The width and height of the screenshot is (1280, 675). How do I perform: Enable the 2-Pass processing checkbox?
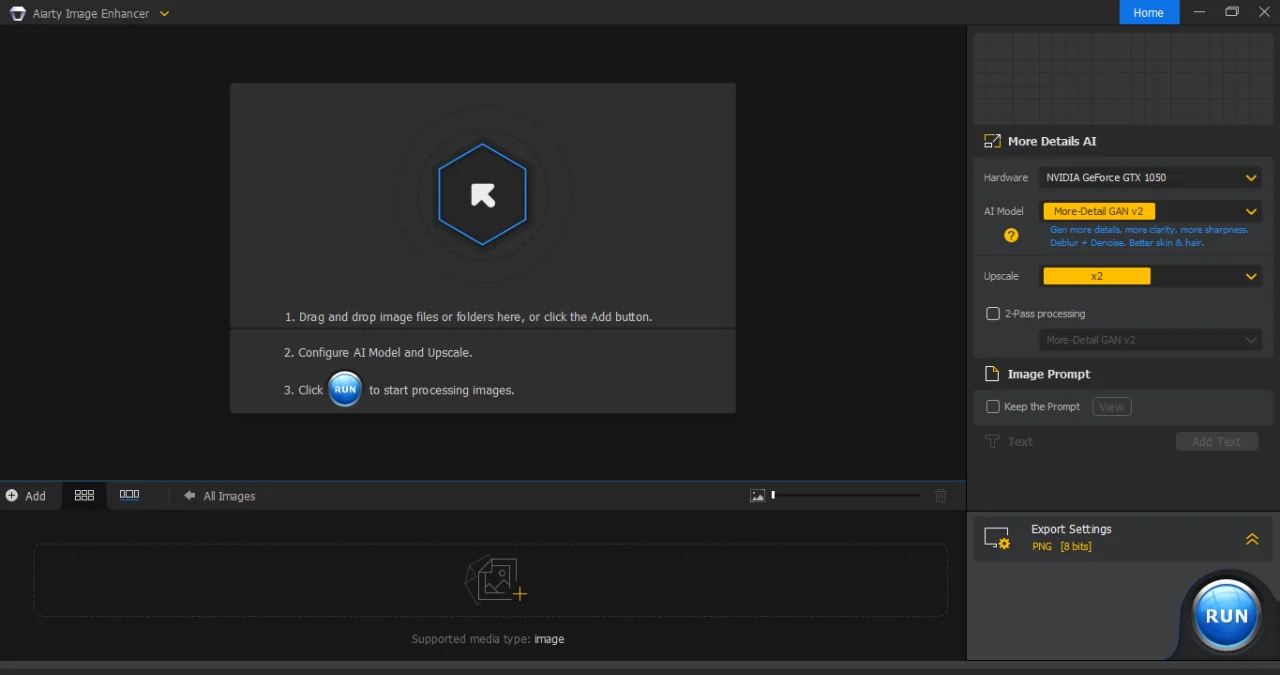(x=993, y=314)
